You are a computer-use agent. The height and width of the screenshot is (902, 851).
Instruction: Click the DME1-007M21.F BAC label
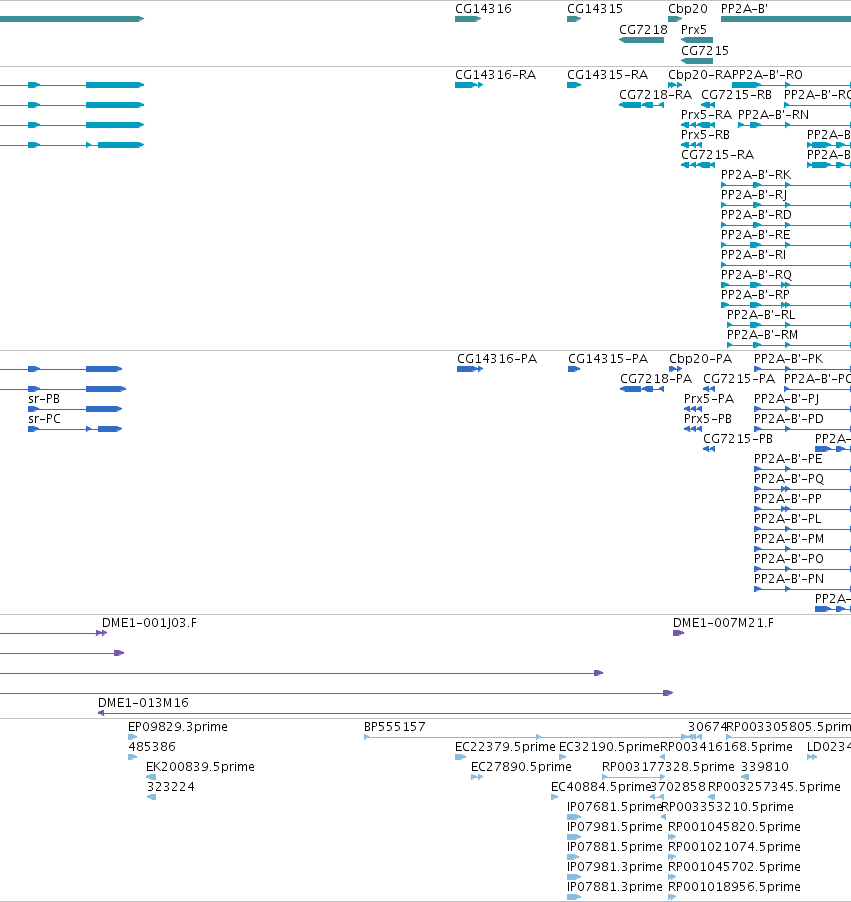[x=723, y=623]
